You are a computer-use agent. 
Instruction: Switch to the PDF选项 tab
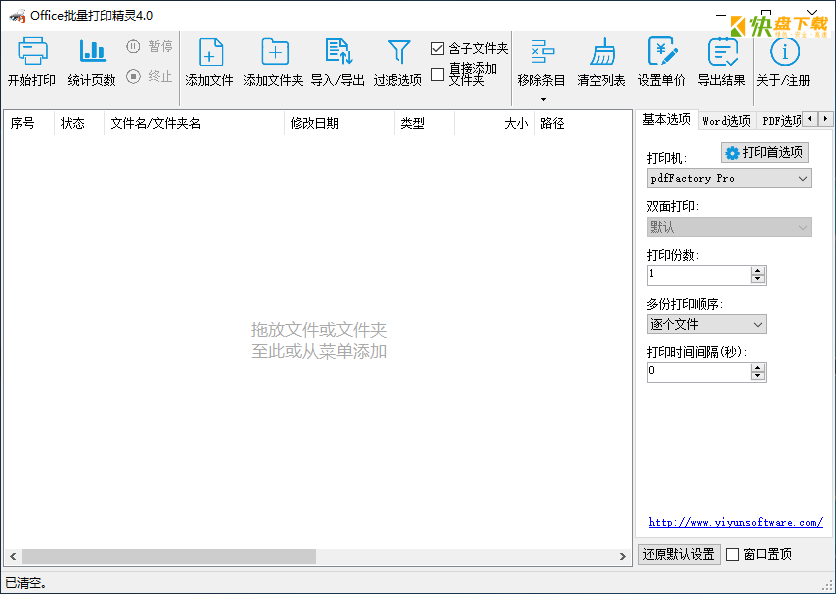click(x=781, y=121)
